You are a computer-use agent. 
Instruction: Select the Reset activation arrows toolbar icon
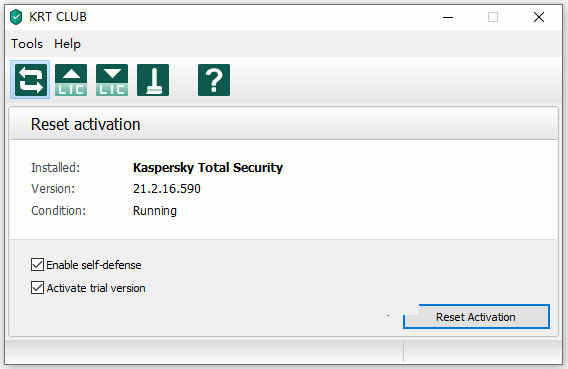point(31,80)
